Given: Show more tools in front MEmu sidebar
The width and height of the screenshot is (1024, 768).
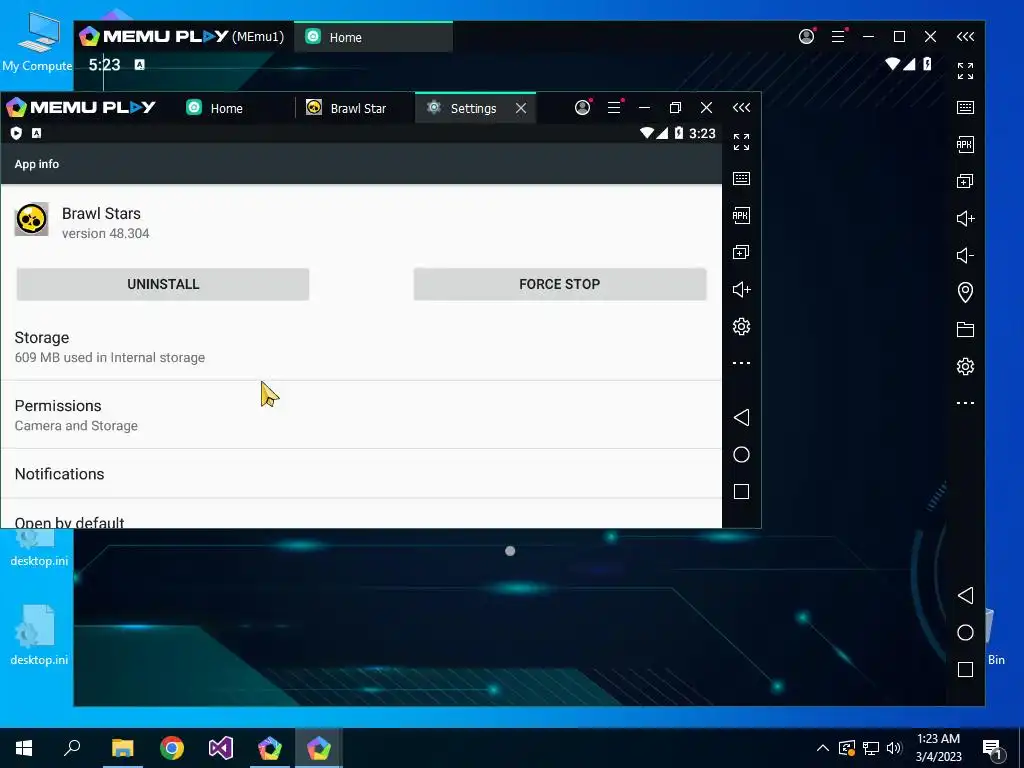Looking at the screenshot, I should [741, 362].
